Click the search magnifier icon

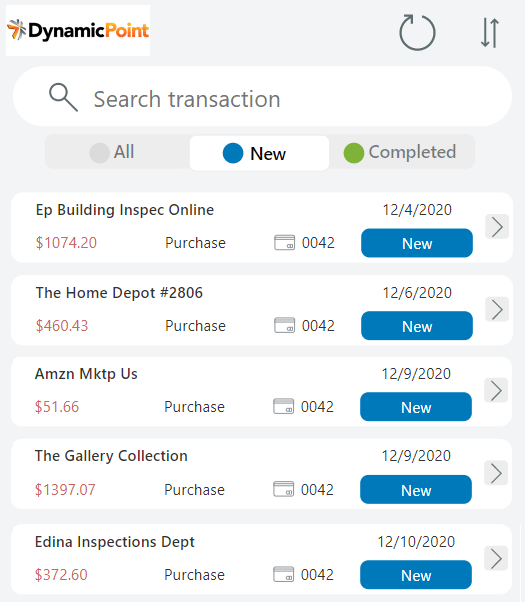(63, 98)
